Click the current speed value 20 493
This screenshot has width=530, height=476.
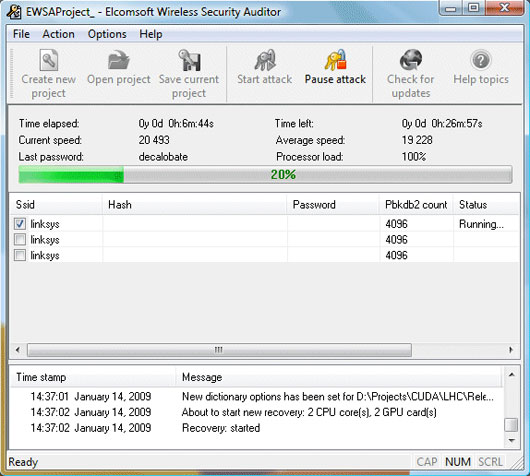point(154,140)
